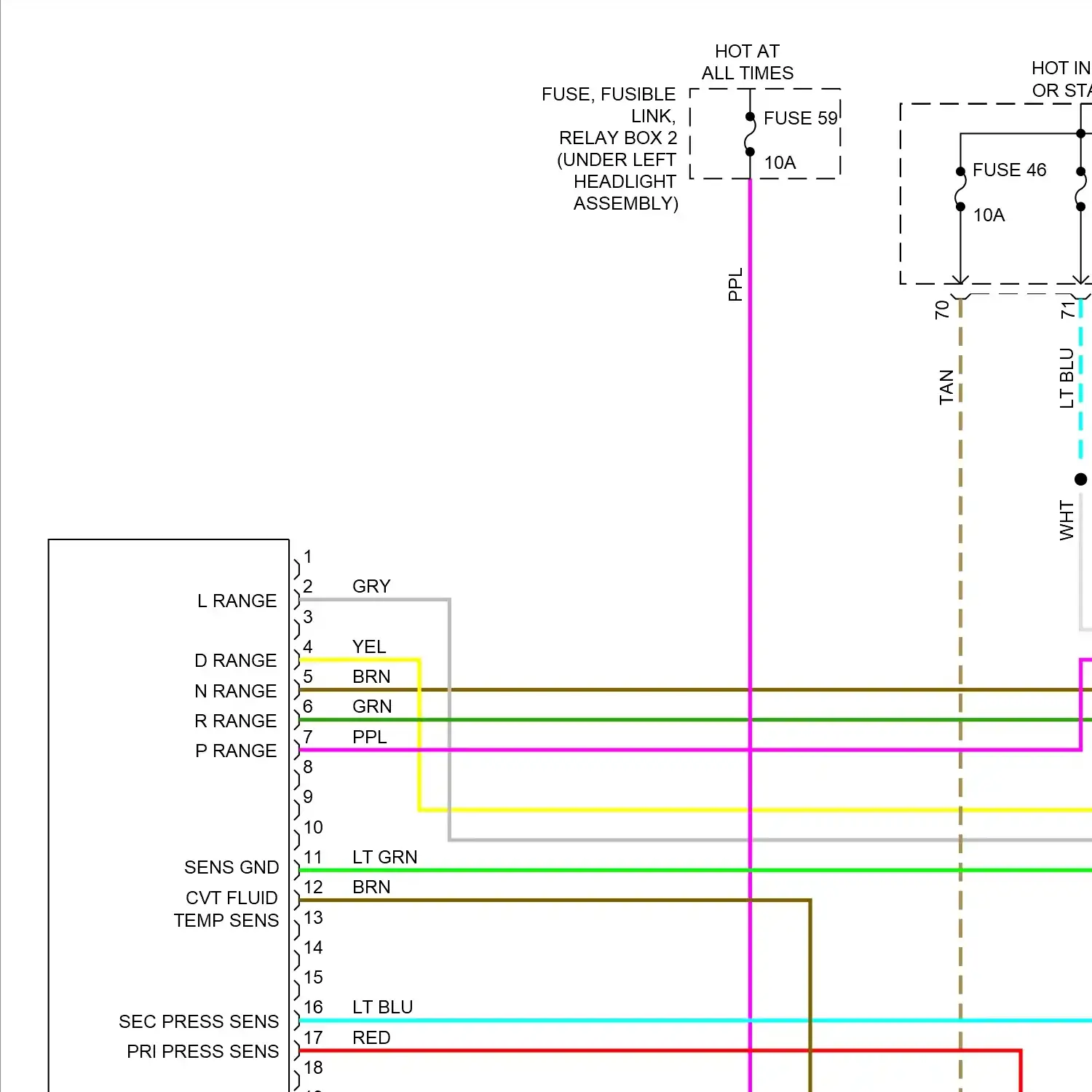Select the HOT AT ALL TIMES text
This screenshot has height=1092, width=1092.
click(x=747, y=62)
